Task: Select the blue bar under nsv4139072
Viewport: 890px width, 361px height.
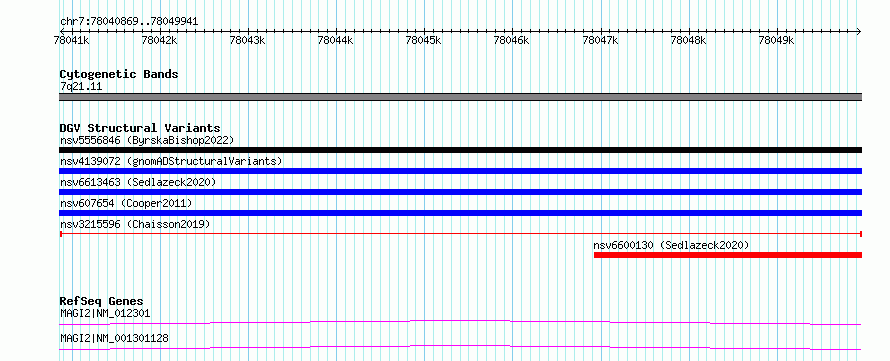Action: 460,171
